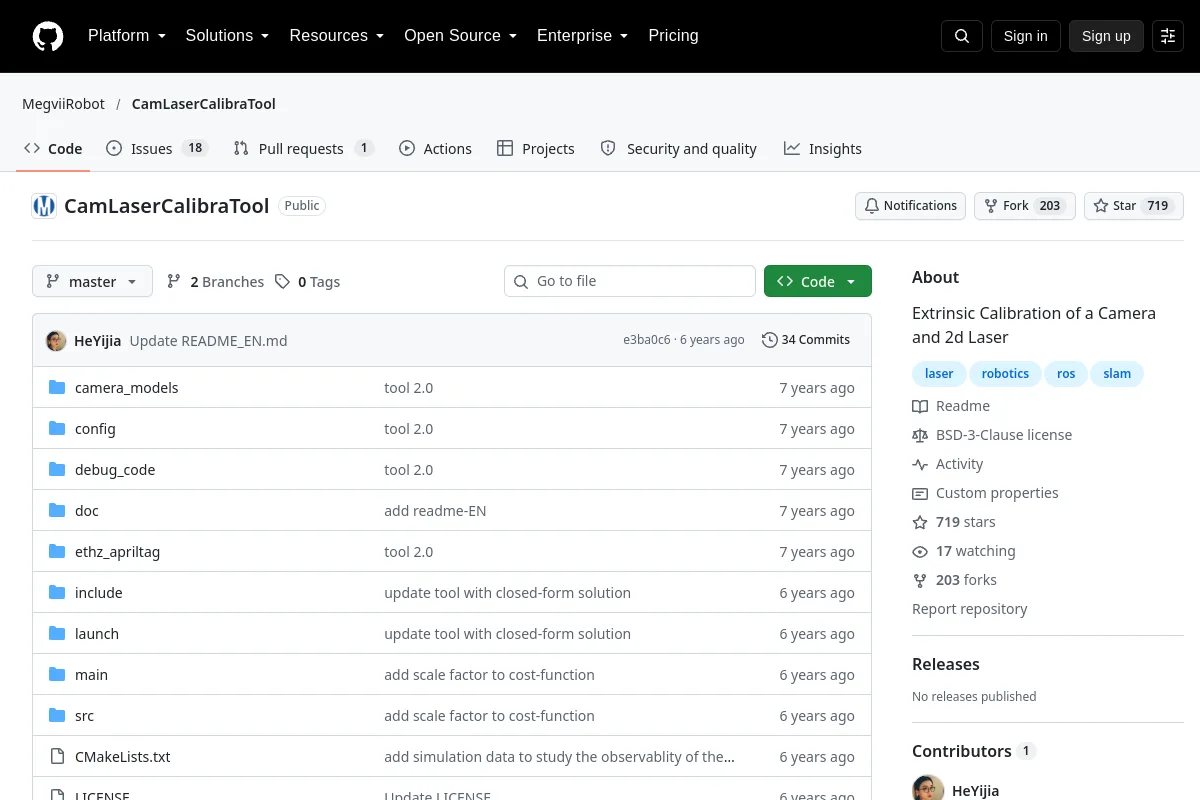Open the Pricing link
The image size is (1200, 800).
tap(673, 36)
